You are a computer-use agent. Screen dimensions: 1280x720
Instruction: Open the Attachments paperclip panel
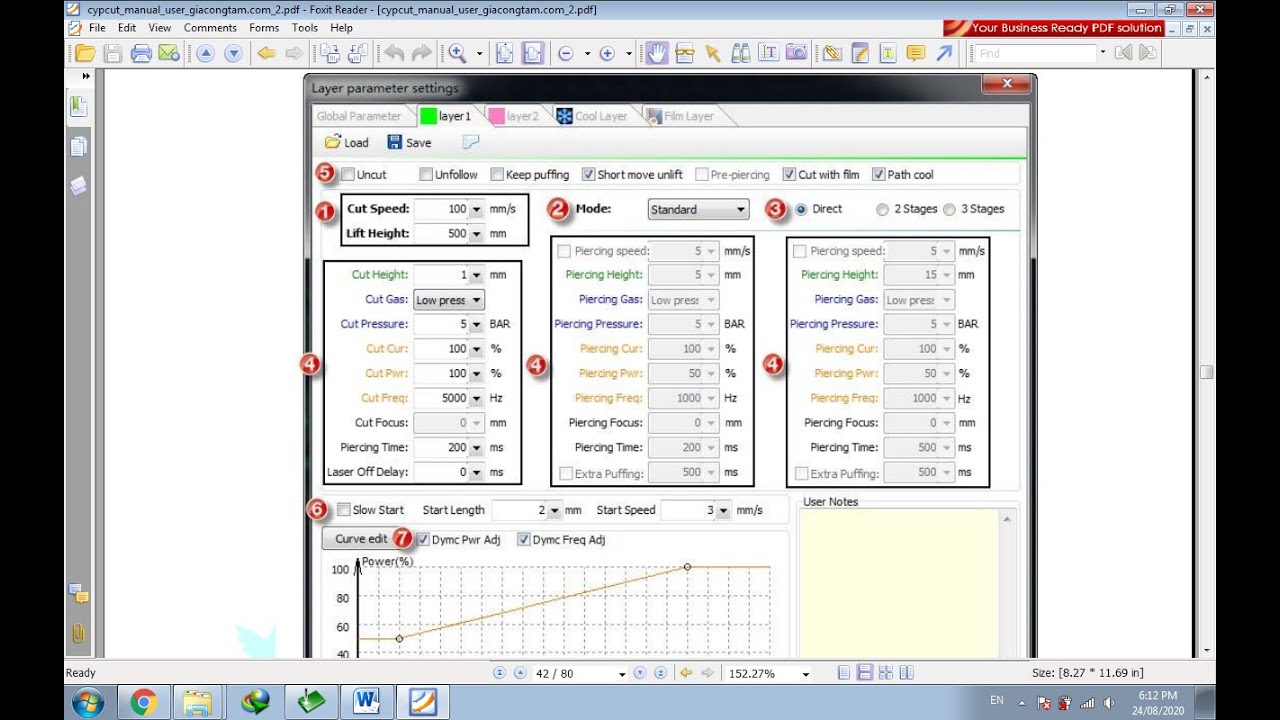(x=78, y=633)
